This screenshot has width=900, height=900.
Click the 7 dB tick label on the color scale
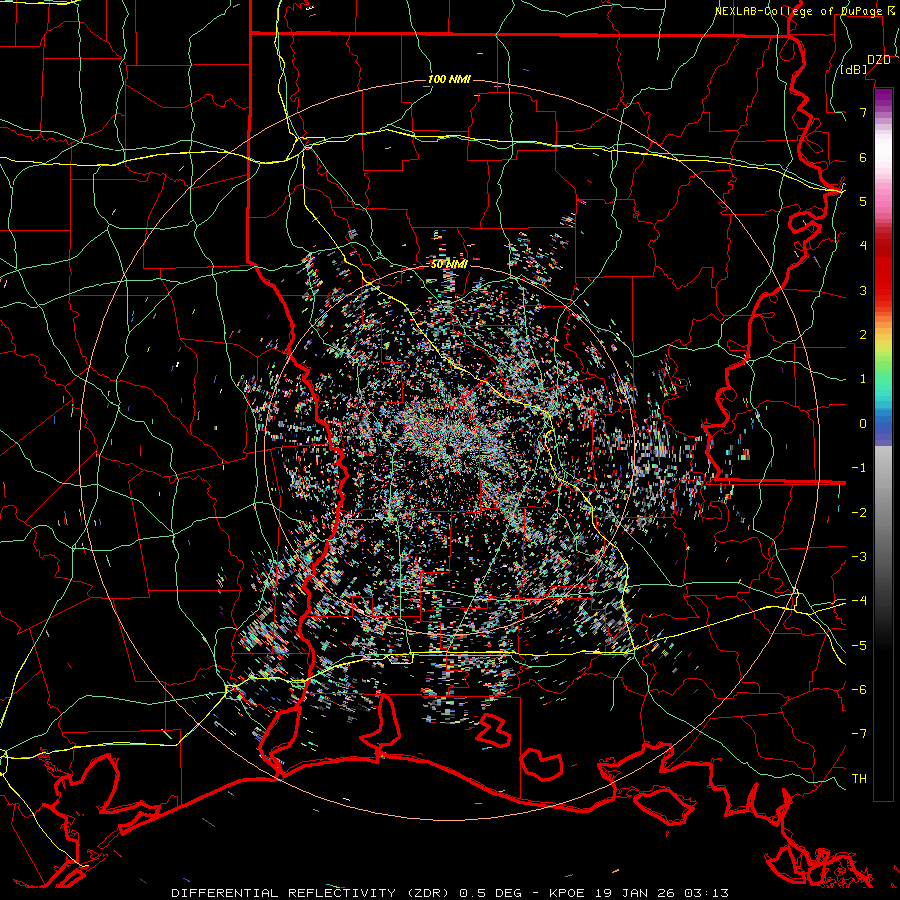pos(863,112)
